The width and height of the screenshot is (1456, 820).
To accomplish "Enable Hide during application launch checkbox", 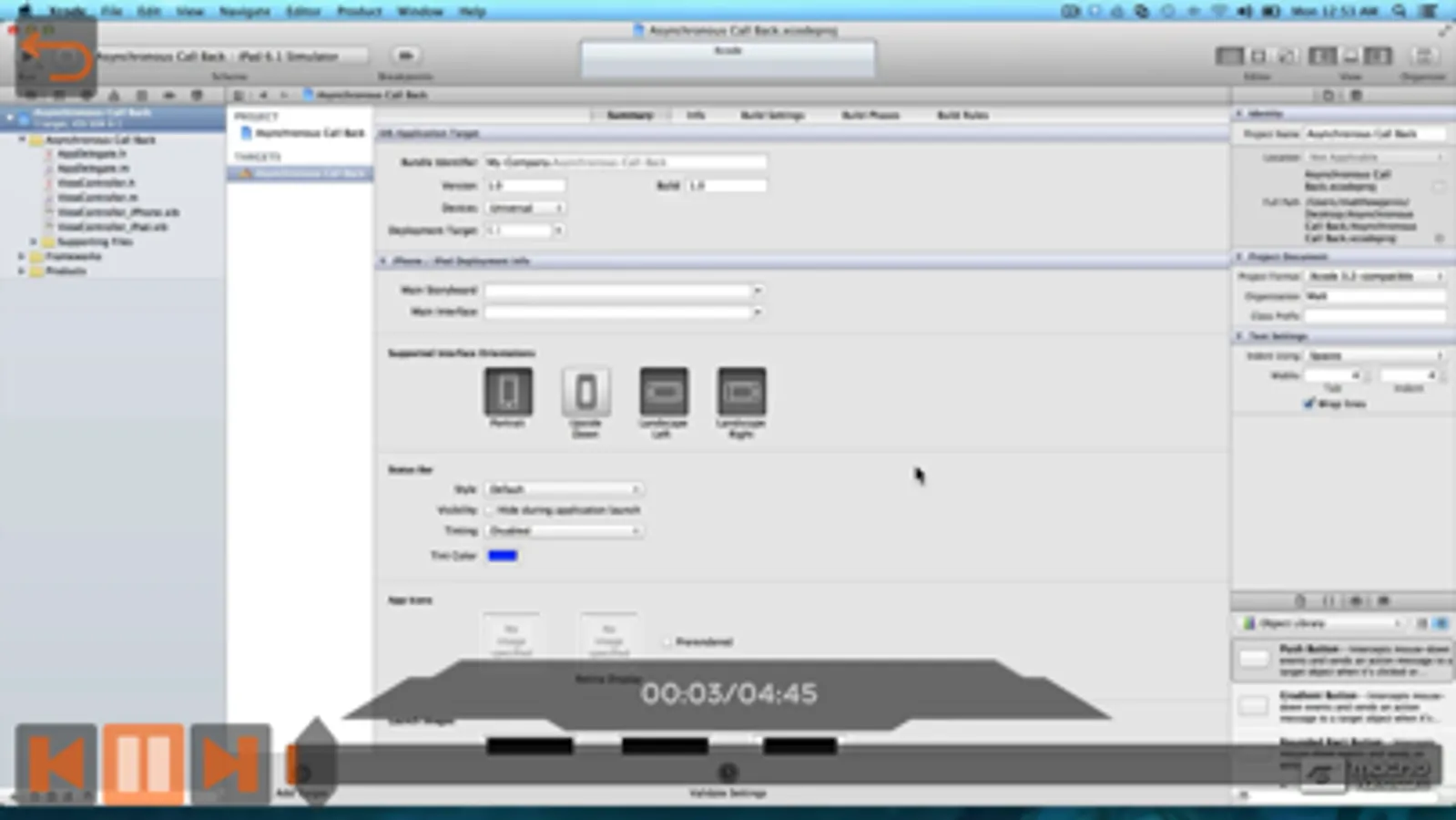I will 490,510.
